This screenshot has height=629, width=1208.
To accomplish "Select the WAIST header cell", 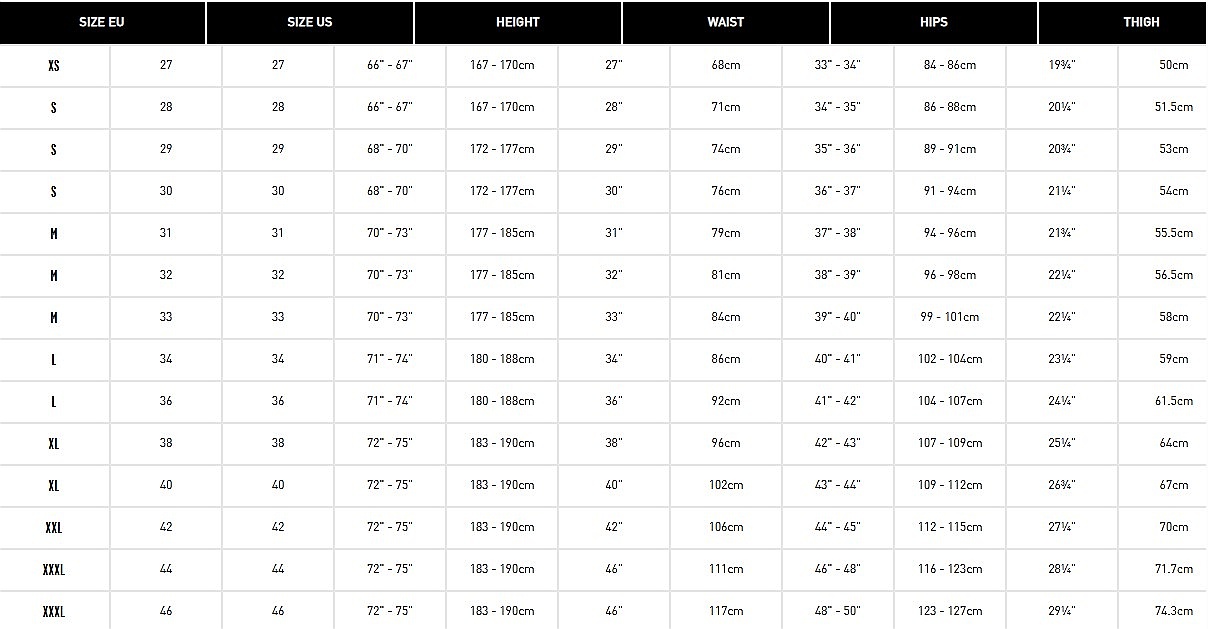I will (x=726, y=22).
